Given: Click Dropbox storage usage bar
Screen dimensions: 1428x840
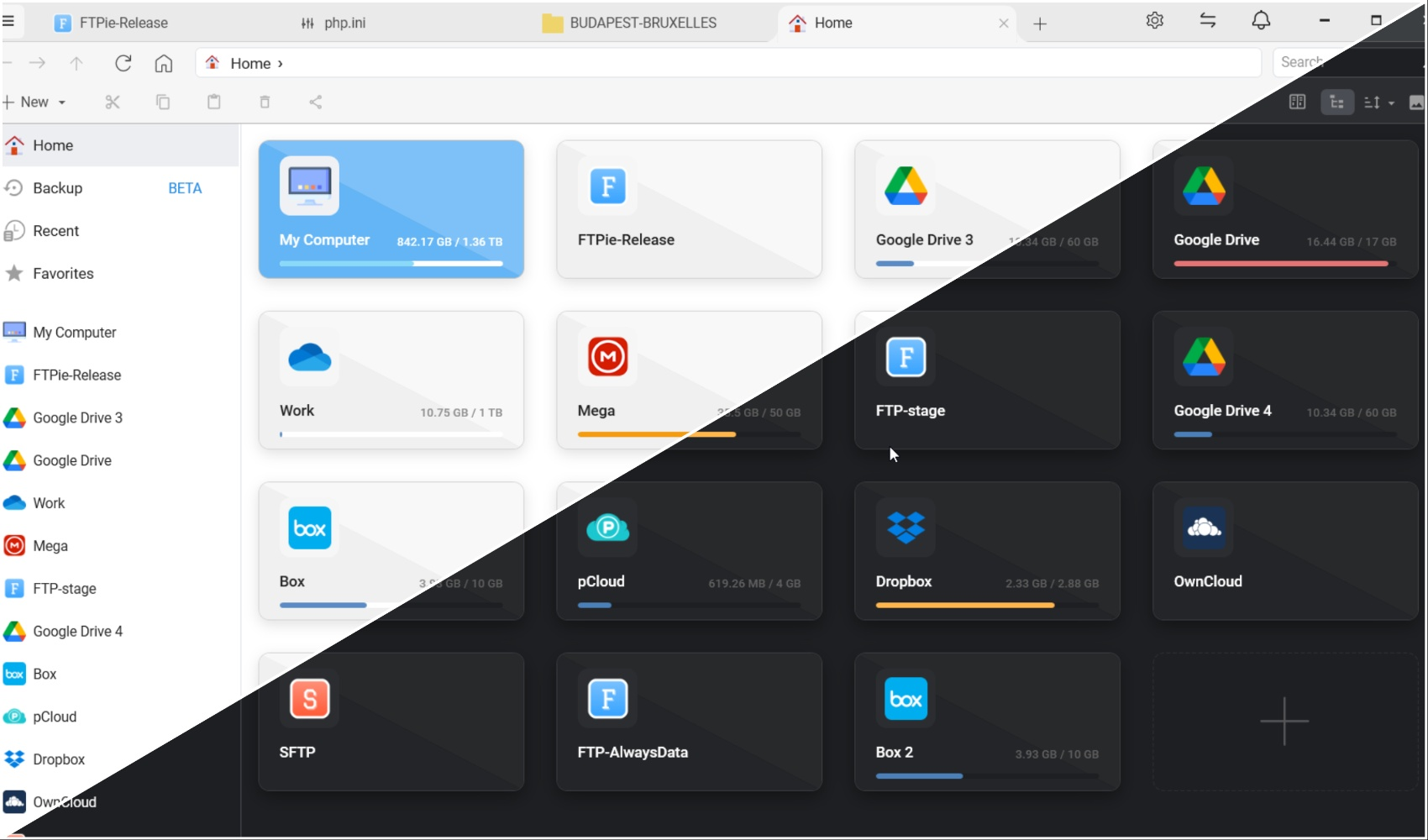Looking at the screenshot, I should point(987,606).
